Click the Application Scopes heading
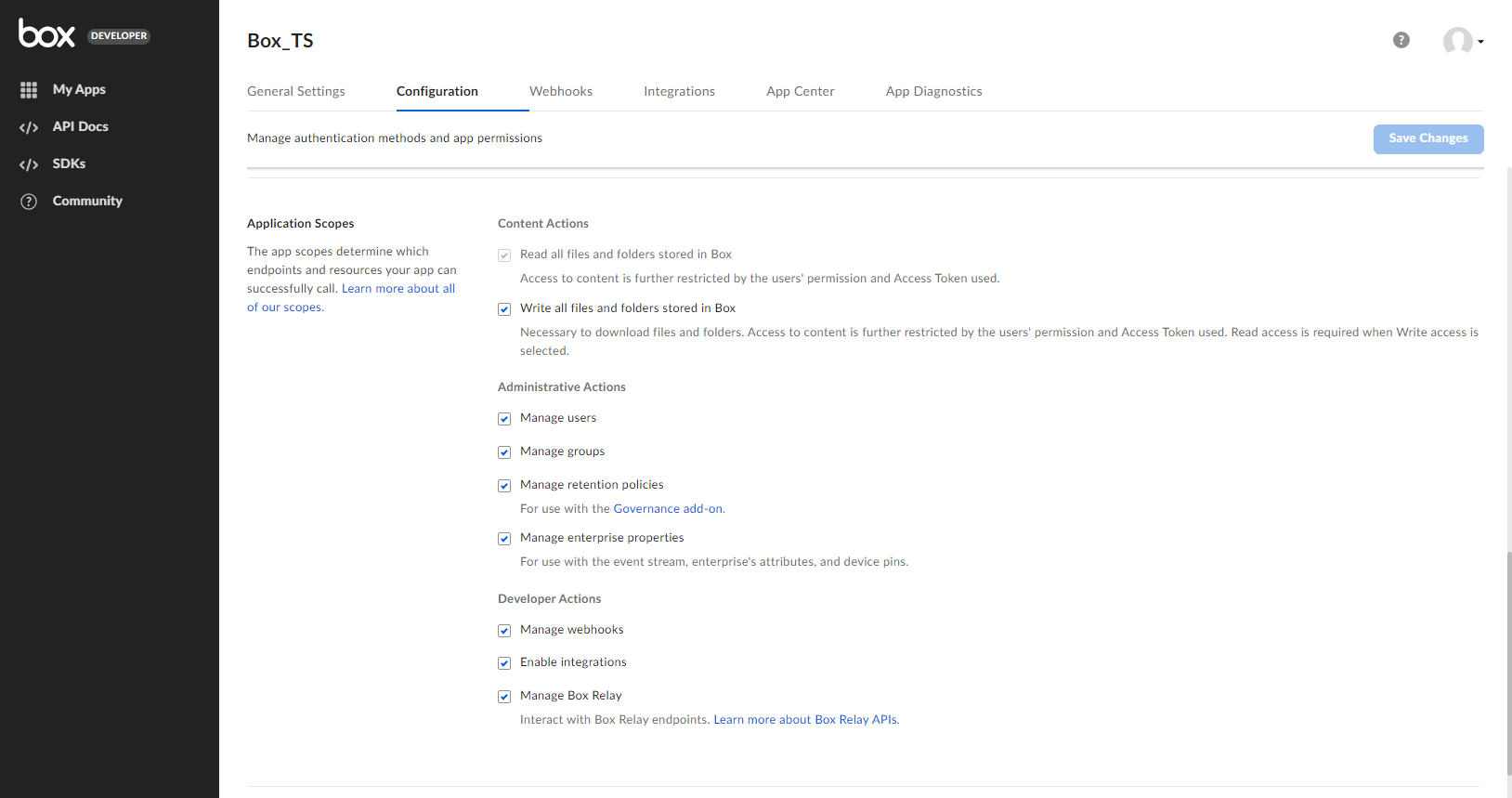 pyautogui.click(x=301, y=224)
